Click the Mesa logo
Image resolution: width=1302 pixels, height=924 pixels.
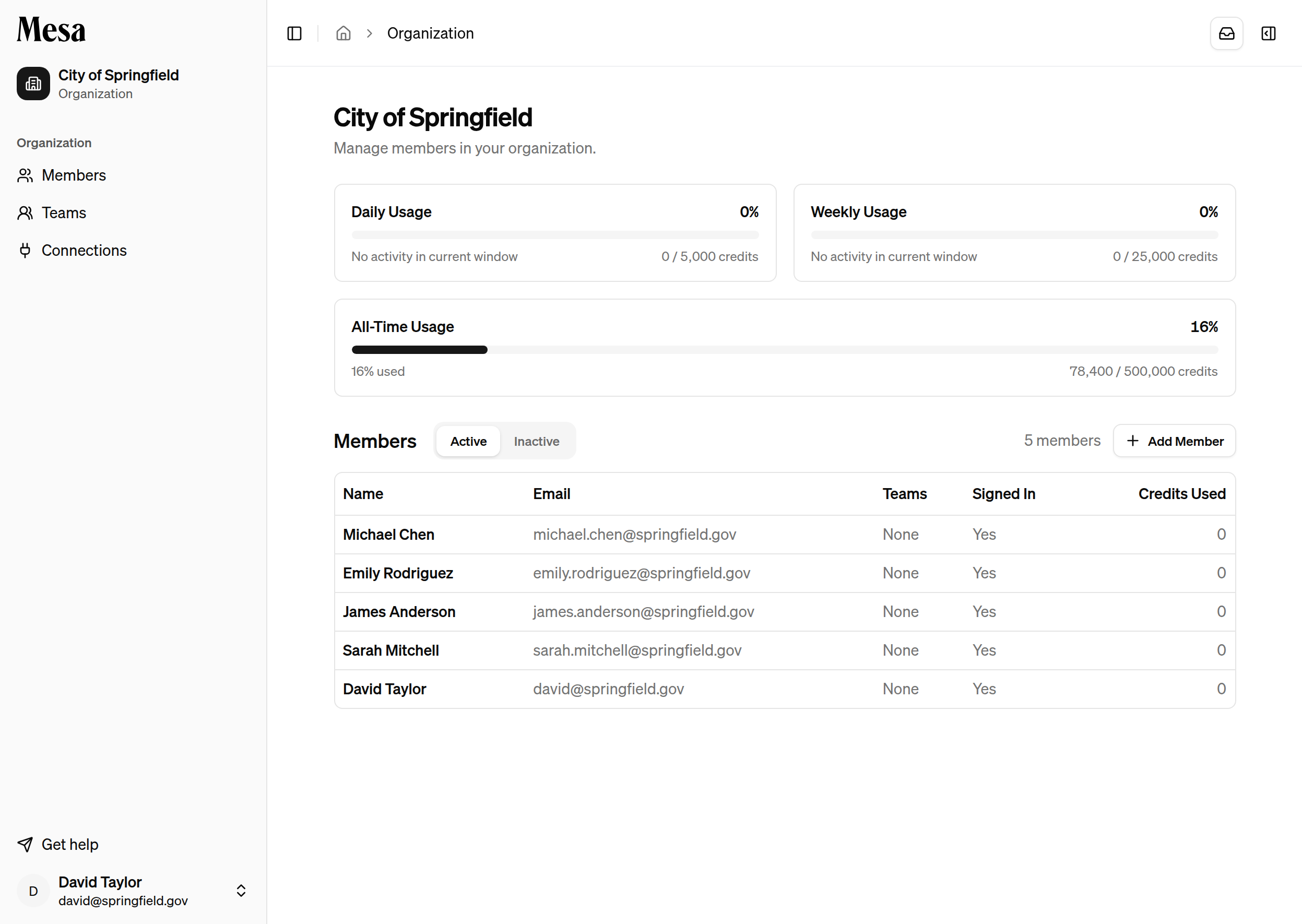click(x=51, y=30)
